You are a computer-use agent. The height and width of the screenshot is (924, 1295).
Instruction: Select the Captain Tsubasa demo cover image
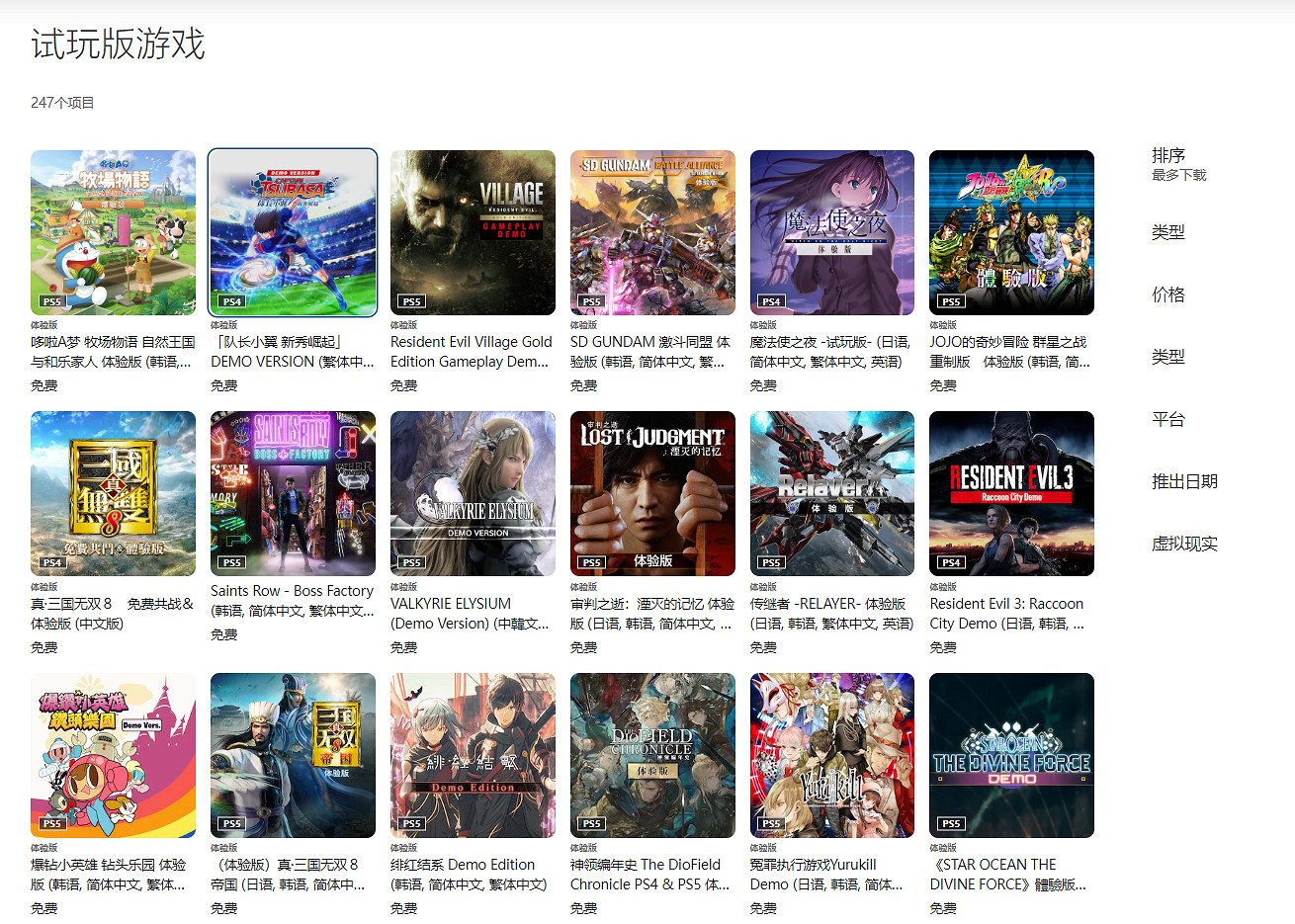(293, 232)
